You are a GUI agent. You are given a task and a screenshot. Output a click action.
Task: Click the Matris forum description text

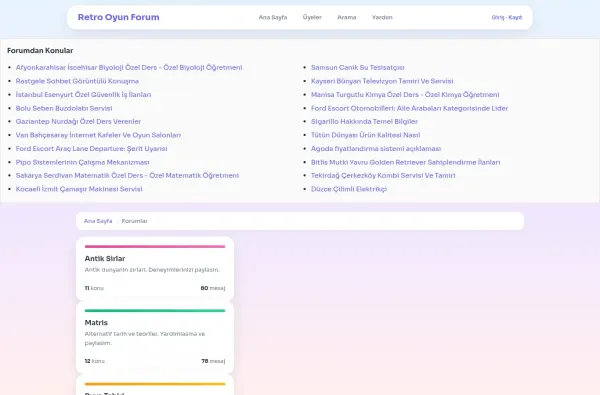pyautogui.click(x=145, y=338)
